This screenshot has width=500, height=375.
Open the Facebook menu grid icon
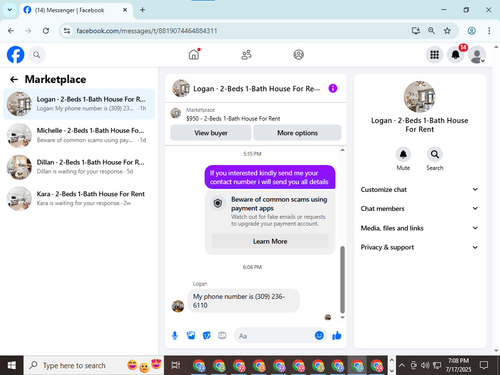pos(434,55)
